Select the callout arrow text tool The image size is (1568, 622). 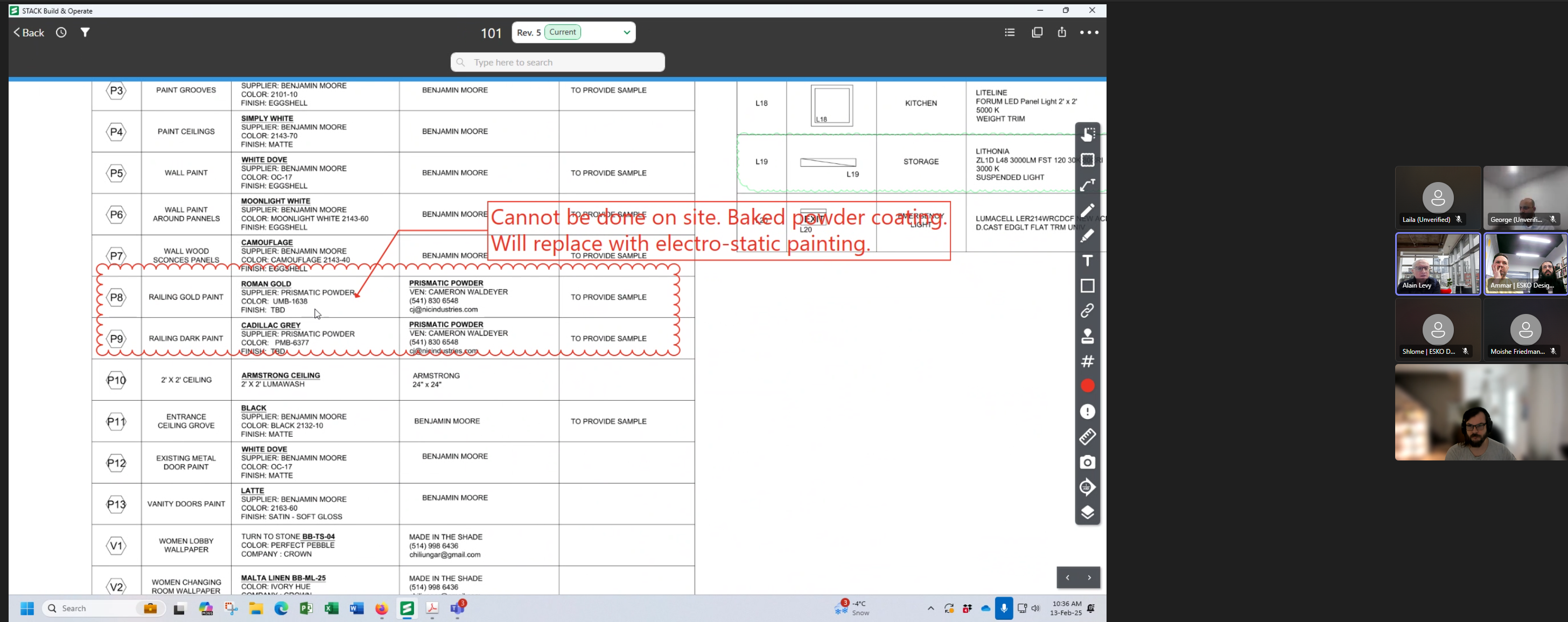(x=1087, y=185)
